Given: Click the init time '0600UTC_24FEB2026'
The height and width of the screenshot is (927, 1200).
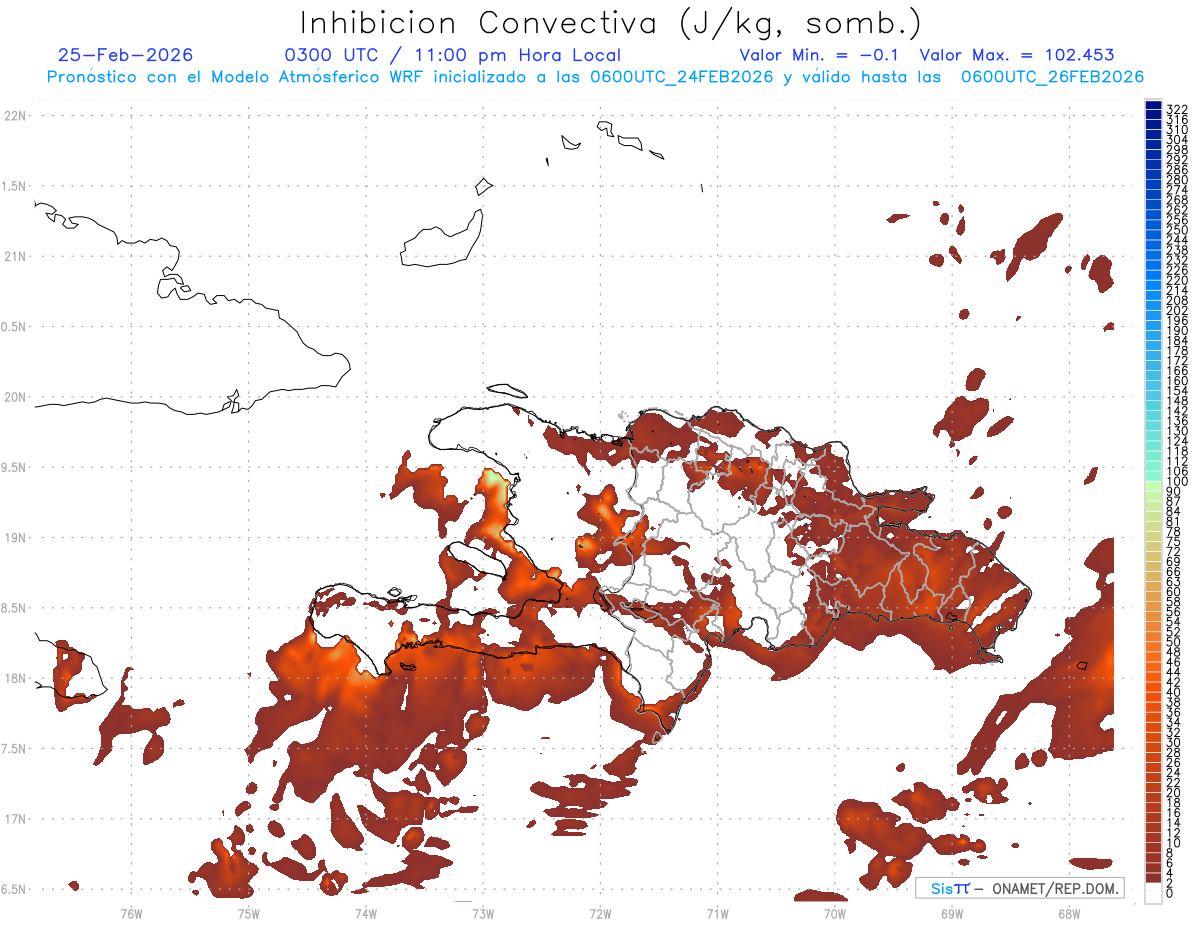Looking at the screenshot, I should [682, 77].
